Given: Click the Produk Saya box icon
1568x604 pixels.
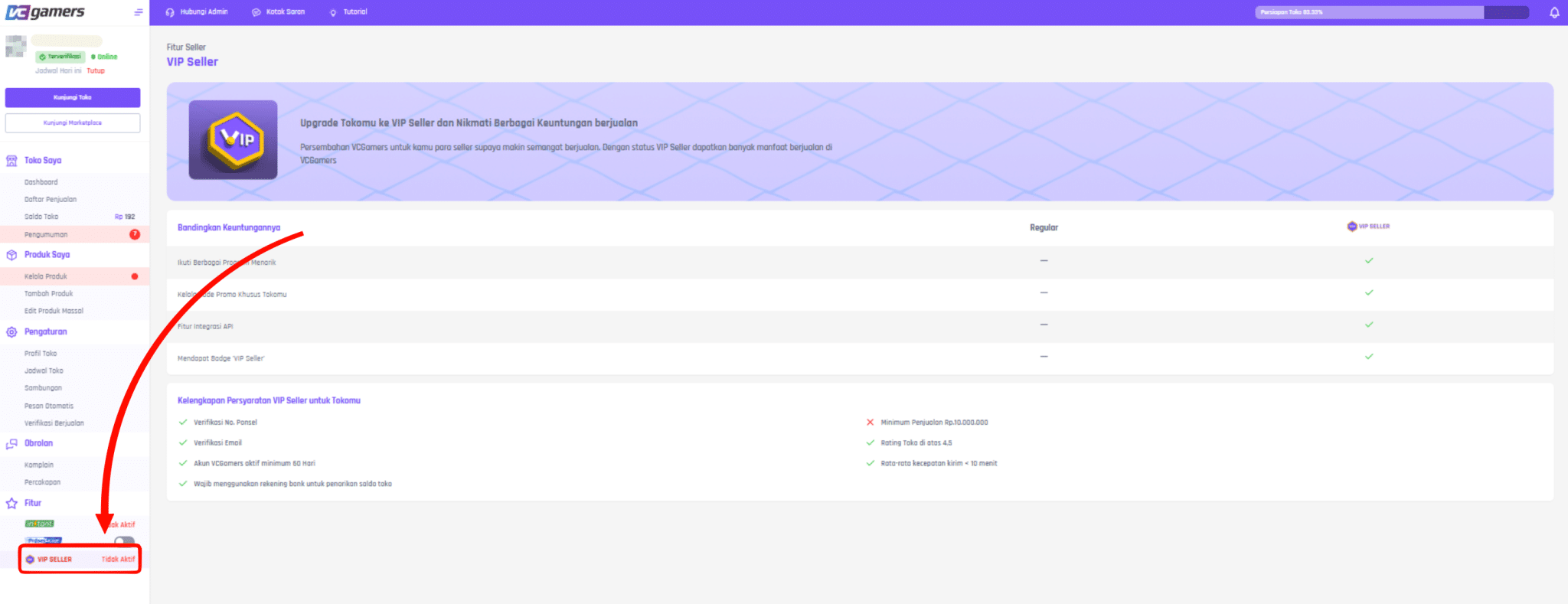Looking at the screenshot, I should [x=11, y=255].
